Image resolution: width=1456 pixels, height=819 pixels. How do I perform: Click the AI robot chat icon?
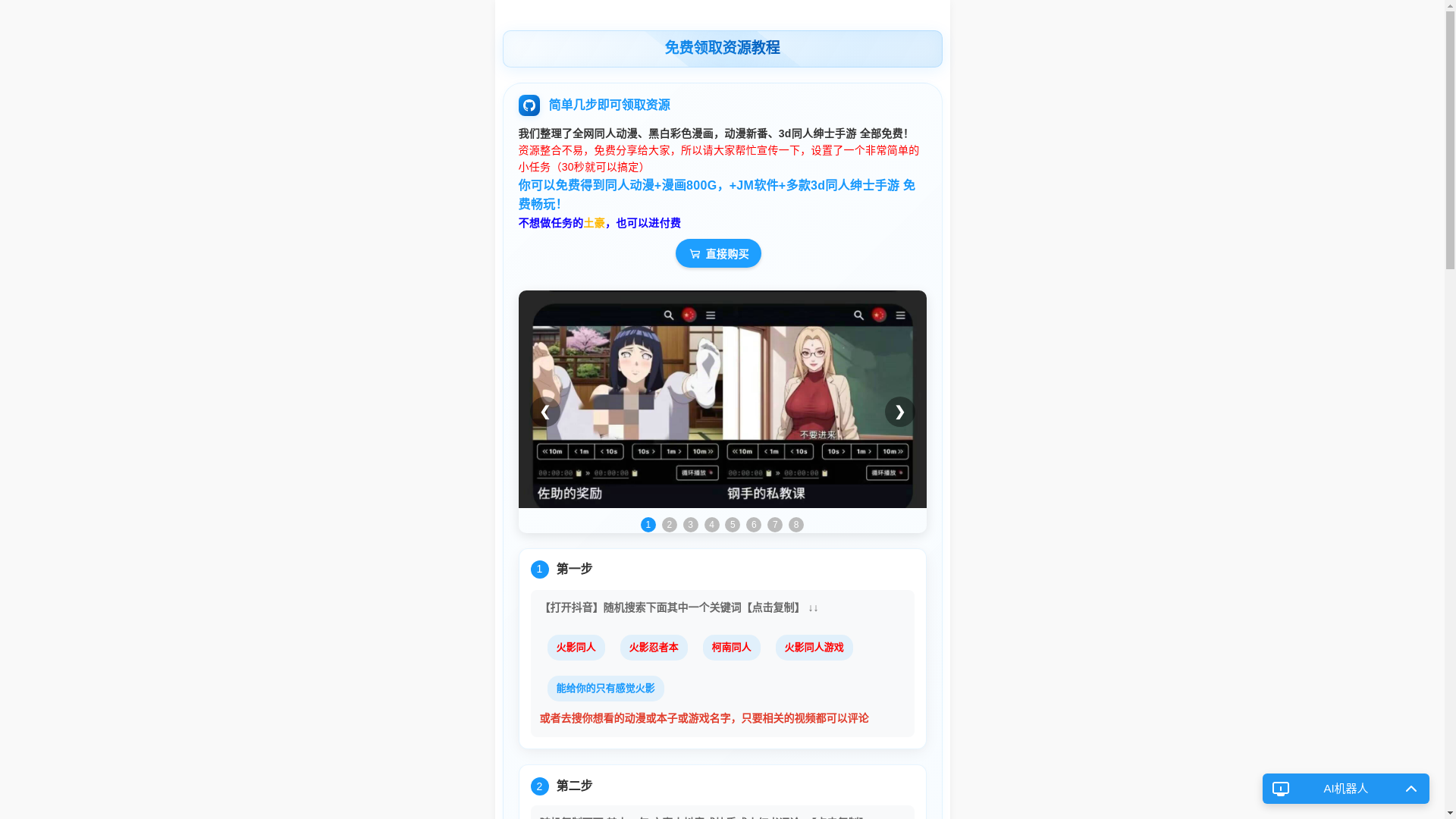click(1281, 789)
